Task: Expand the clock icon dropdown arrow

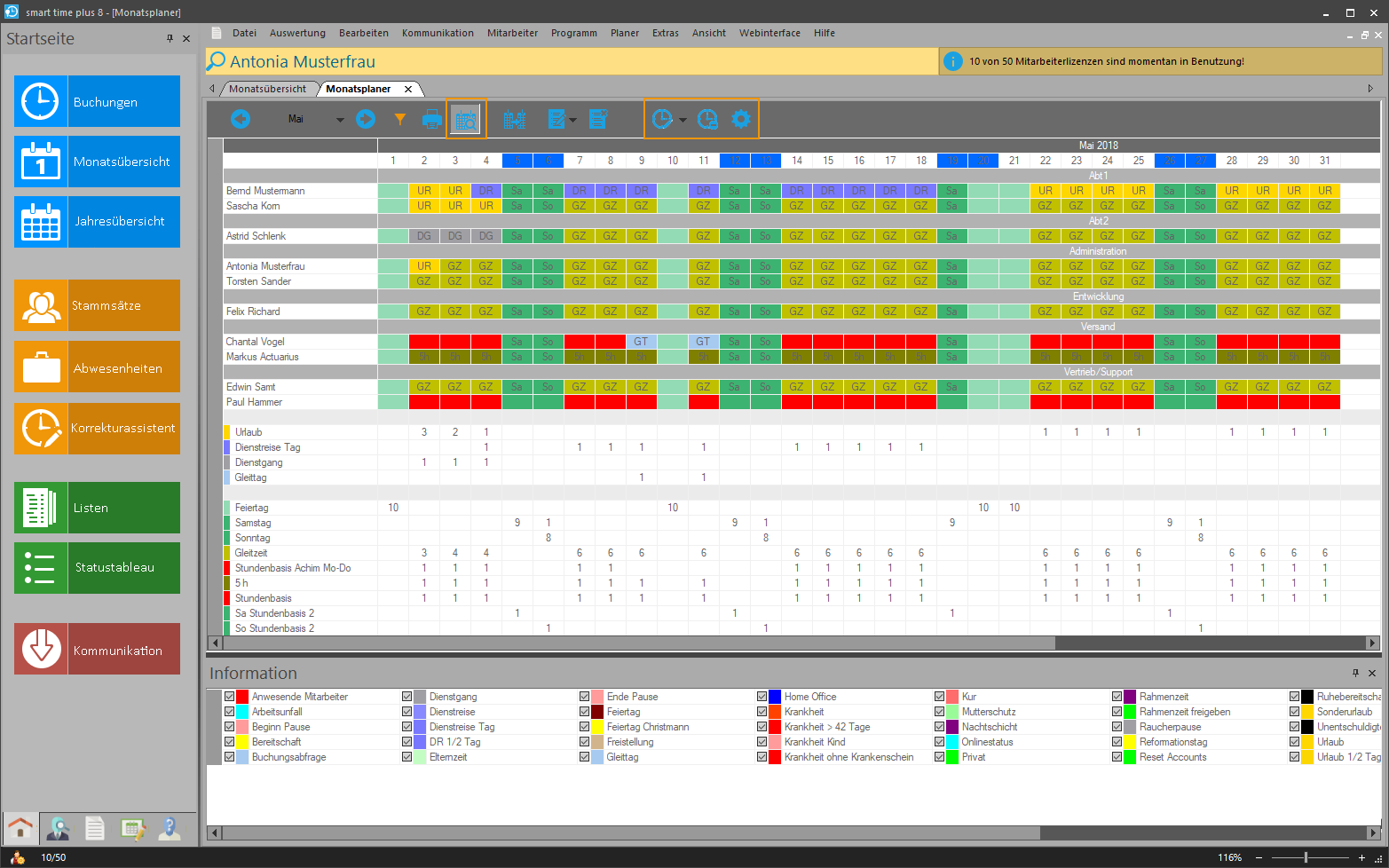Action: (x=683, y=120)
